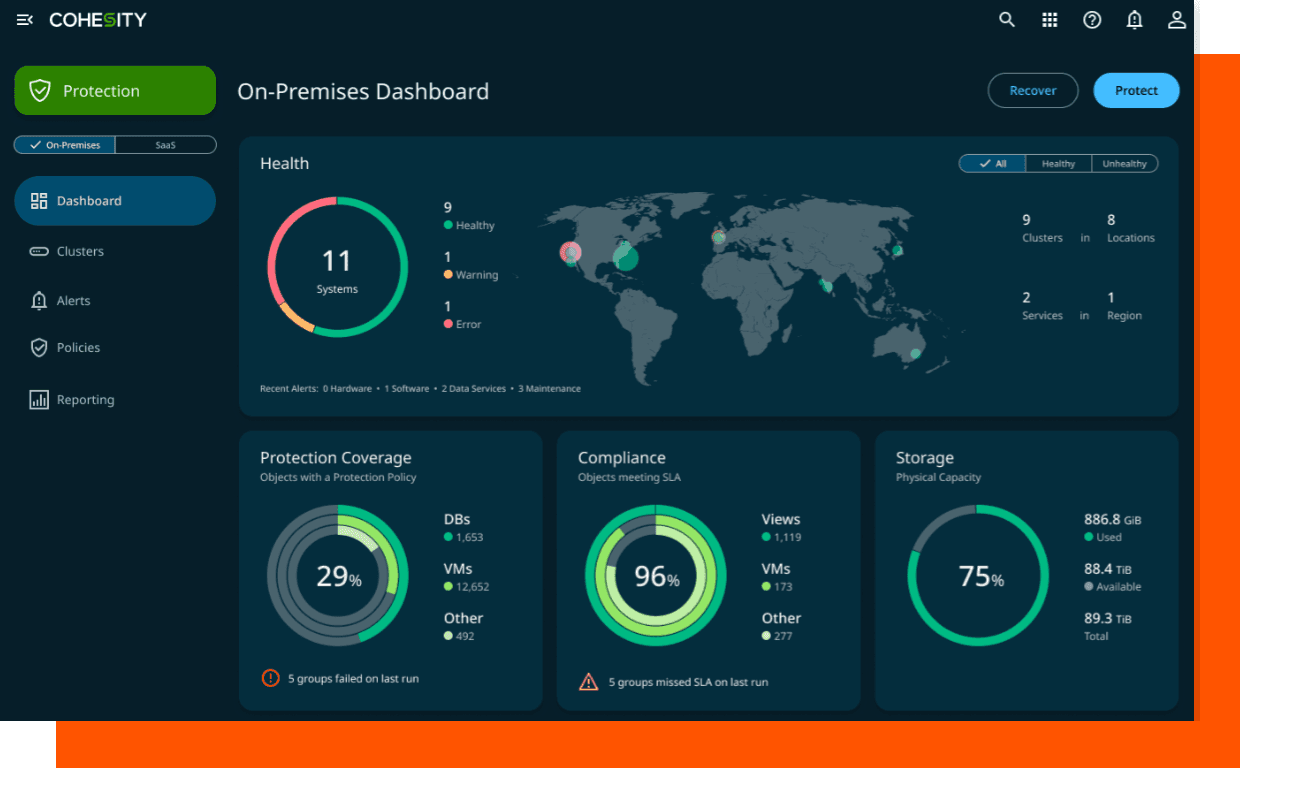Click the Dashboard grid icon in sidebar
This screenshot has height=810, width=1298.
pyautogui.click(x=39, y=201)
